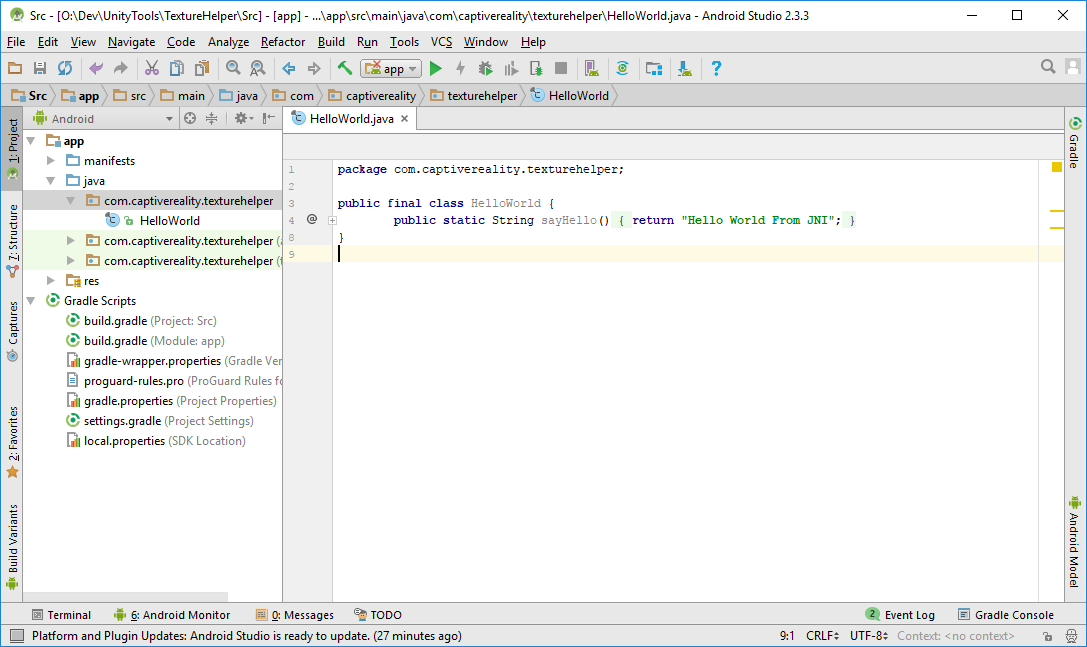Screen dimensions: 1087x647
Task: Click the scroll-from-source target icon in Project panel
Action: click(190, 119)
